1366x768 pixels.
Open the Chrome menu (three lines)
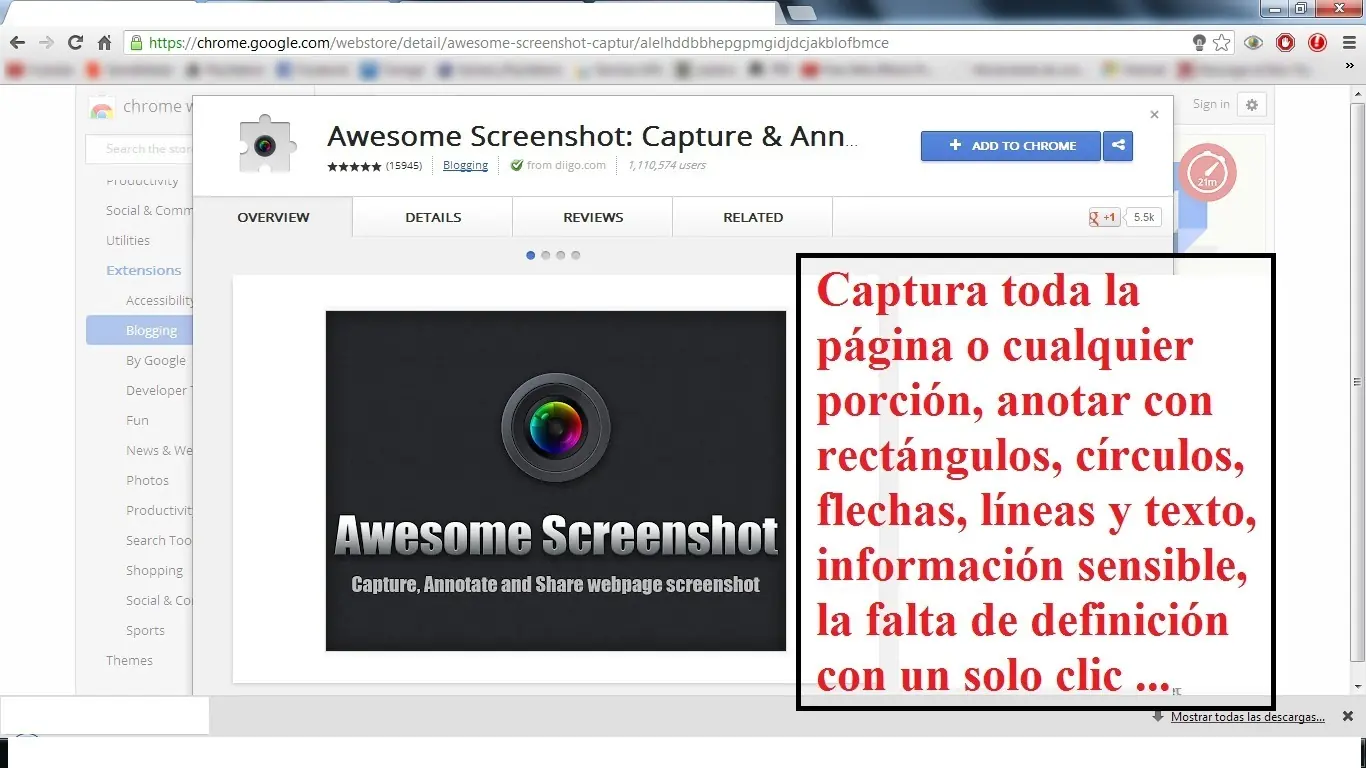click(x=1347, y=43)
